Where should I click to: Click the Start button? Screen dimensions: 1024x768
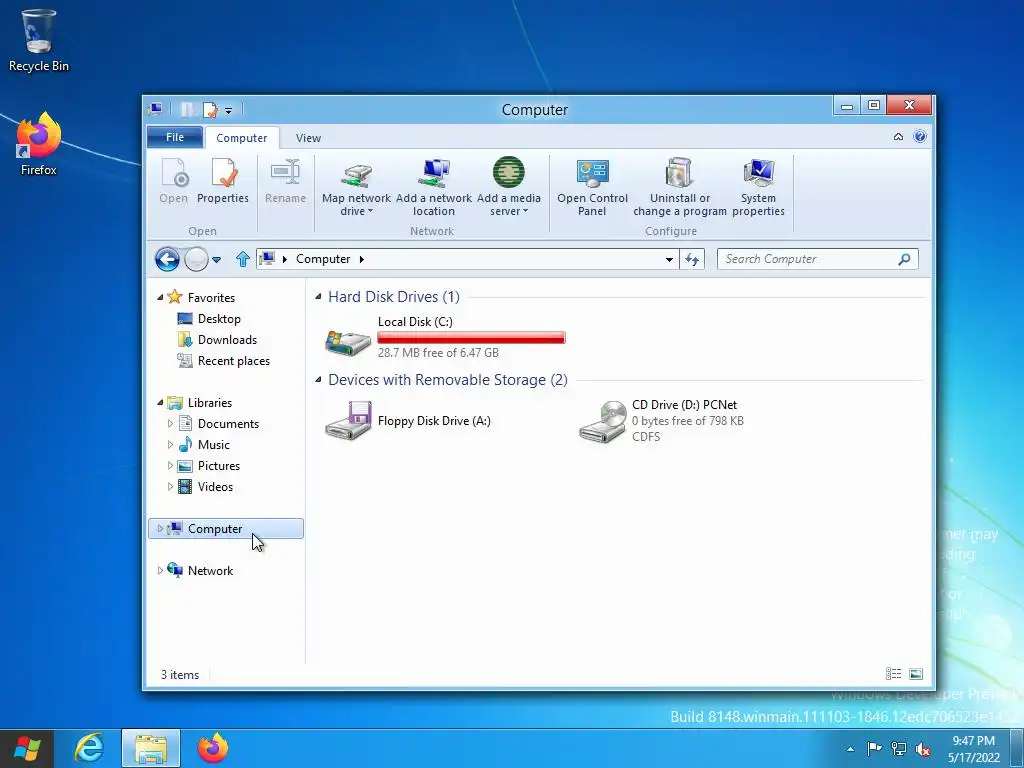point(27,748)
